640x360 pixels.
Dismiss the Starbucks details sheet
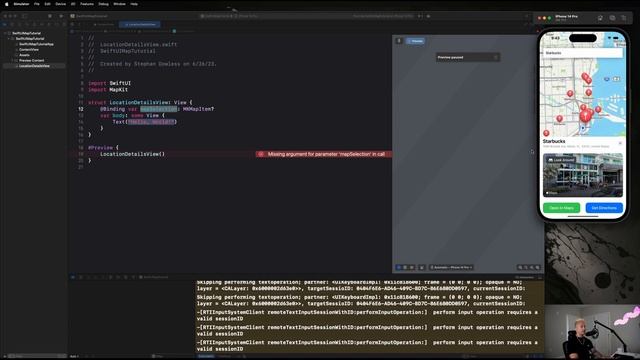pyautogui.click(x=620, y=143)
